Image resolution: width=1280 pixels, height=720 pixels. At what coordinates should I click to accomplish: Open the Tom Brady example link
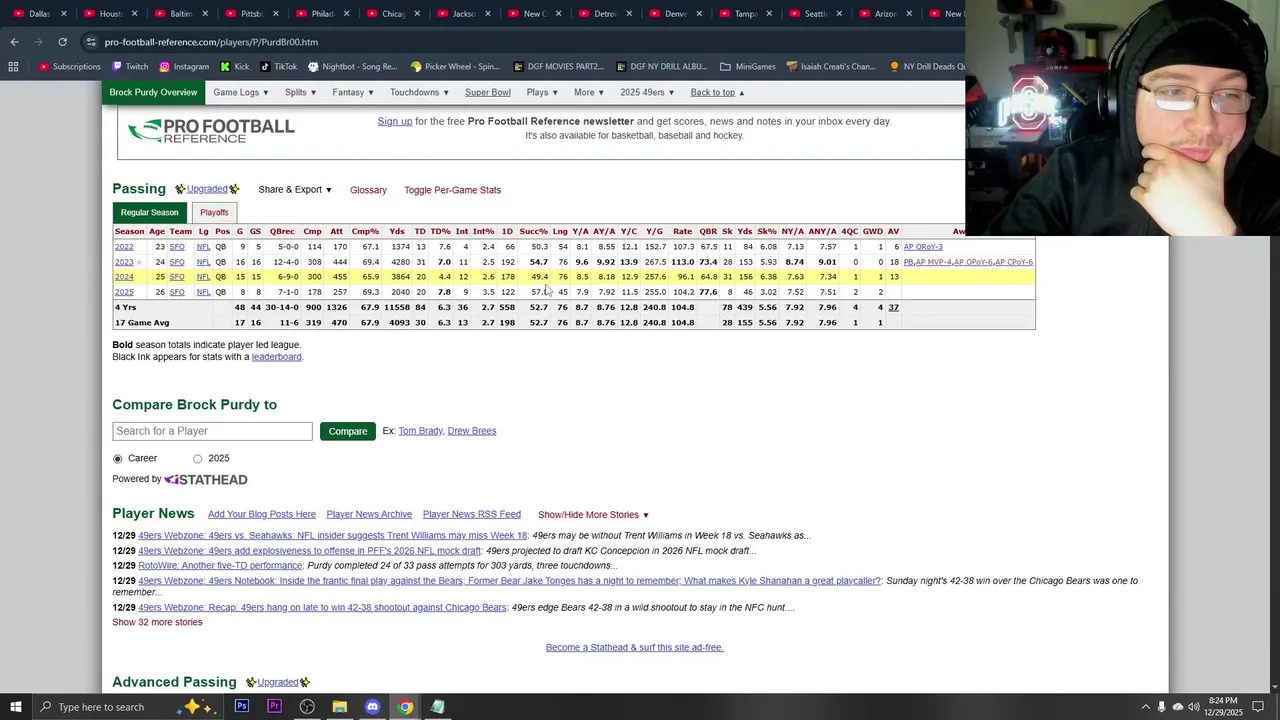coord(420,431)
